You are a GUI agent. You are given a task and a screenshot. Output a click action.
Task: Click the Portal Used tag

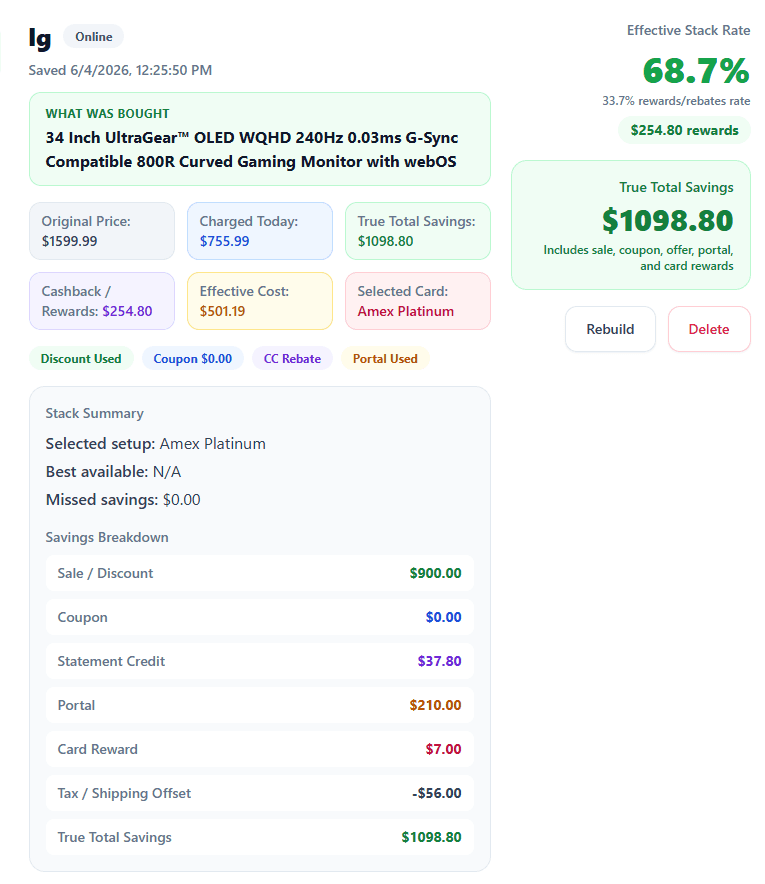385,359
